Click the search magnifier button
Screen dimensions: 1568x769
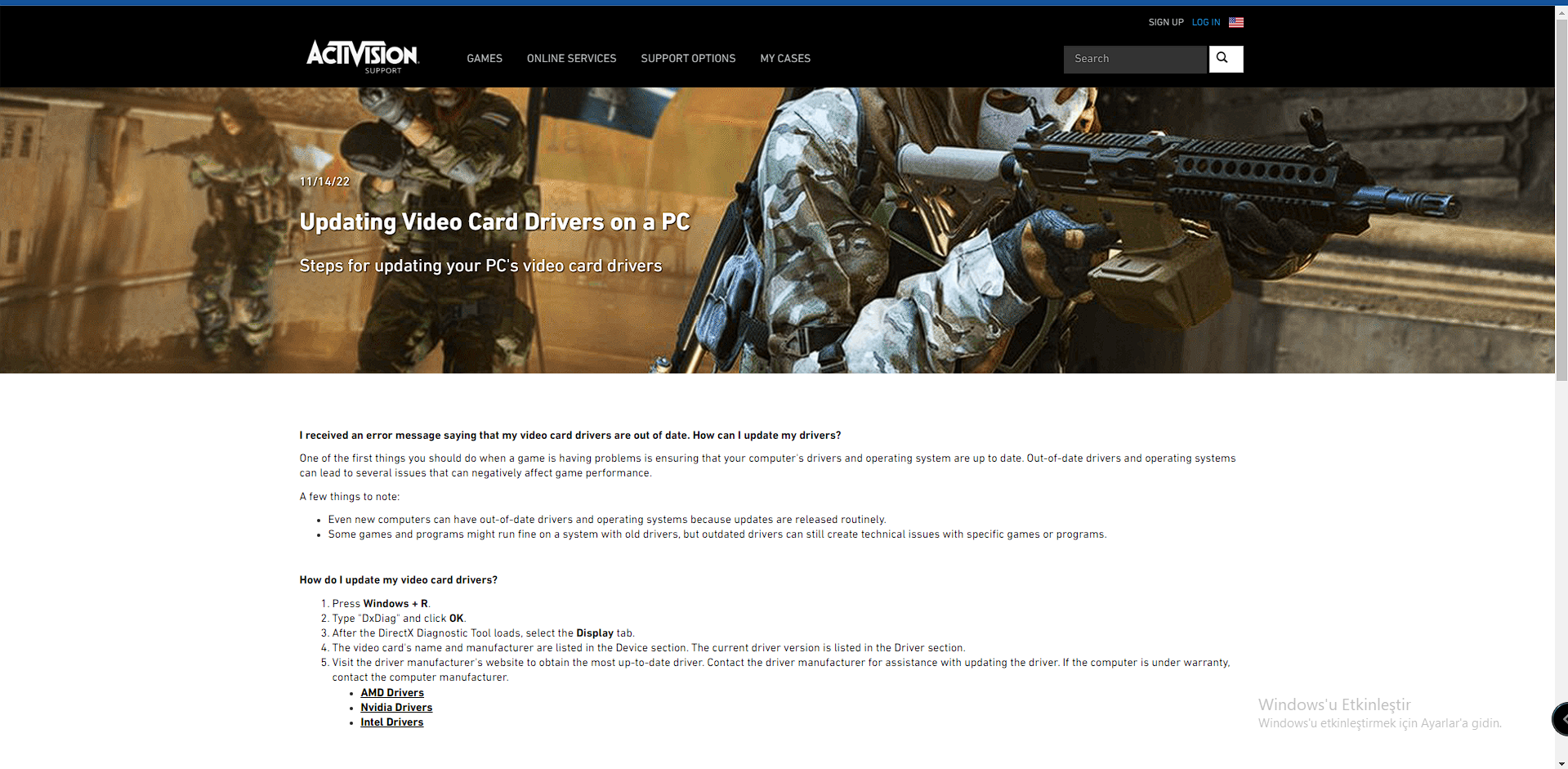coord(1226,59)
